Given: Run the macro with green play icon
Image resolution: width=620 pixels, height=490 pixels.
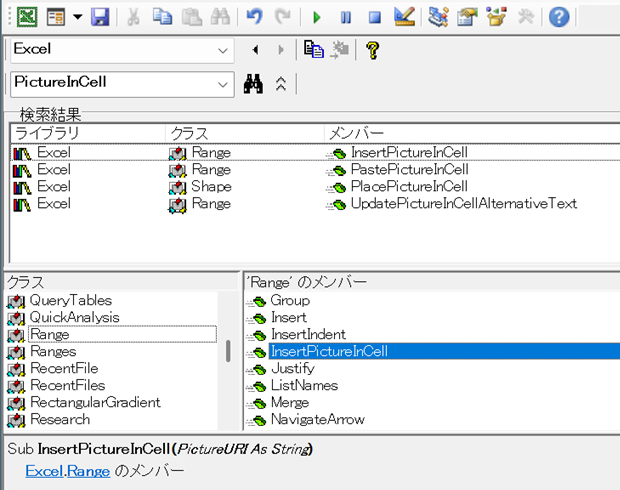Looking at the screenshot, I should 316,17.
